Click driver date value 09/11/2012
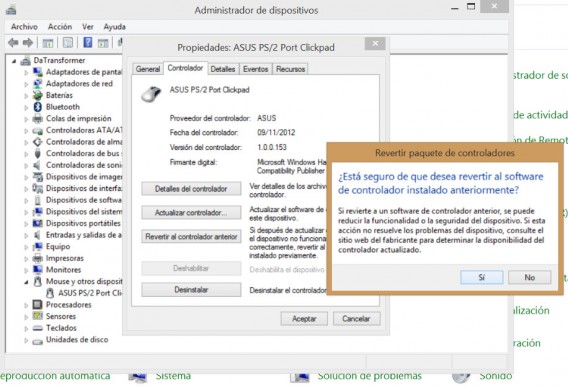Screen dimensions: 568x388 (x=276, y=133)
